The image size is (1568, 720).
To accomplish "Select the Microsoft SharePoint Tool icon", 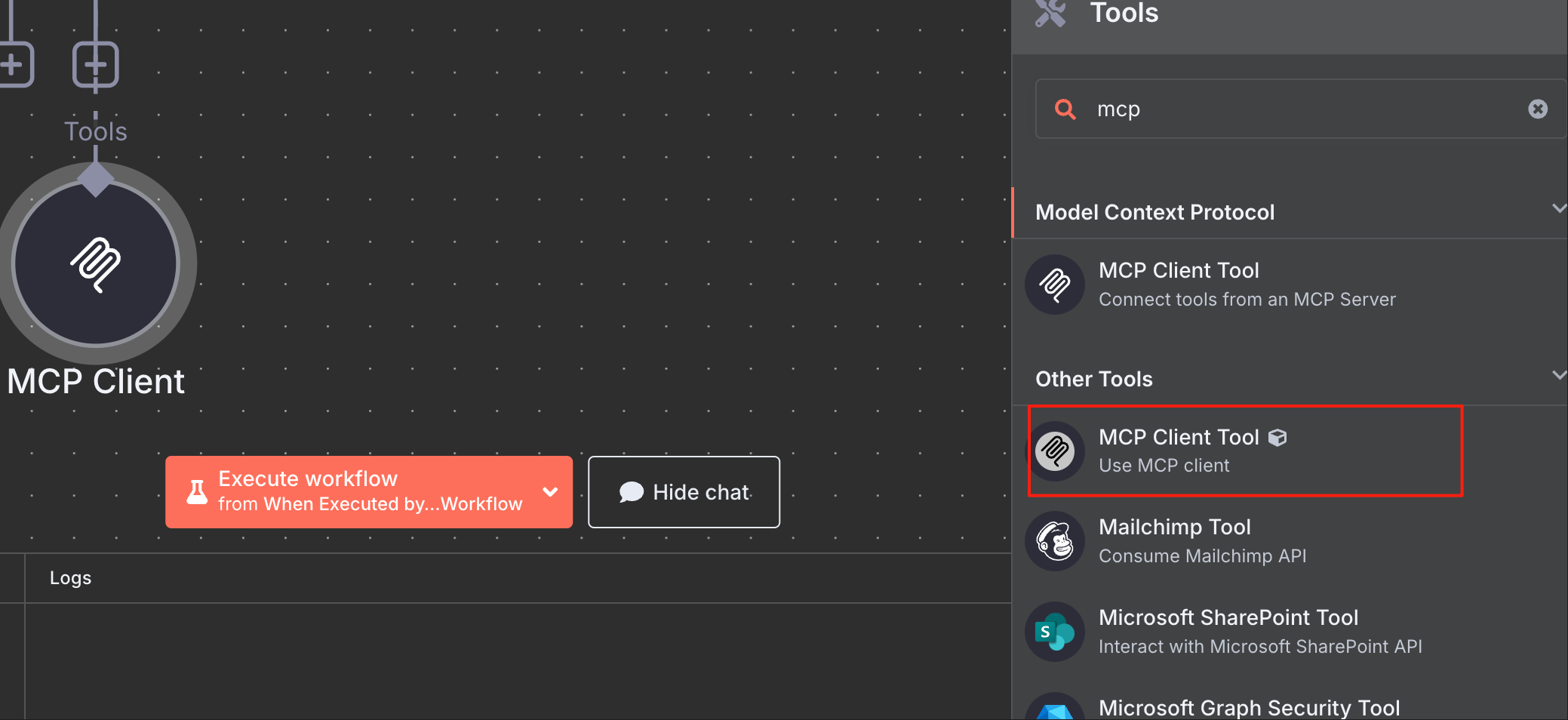I will [1055, 632].
